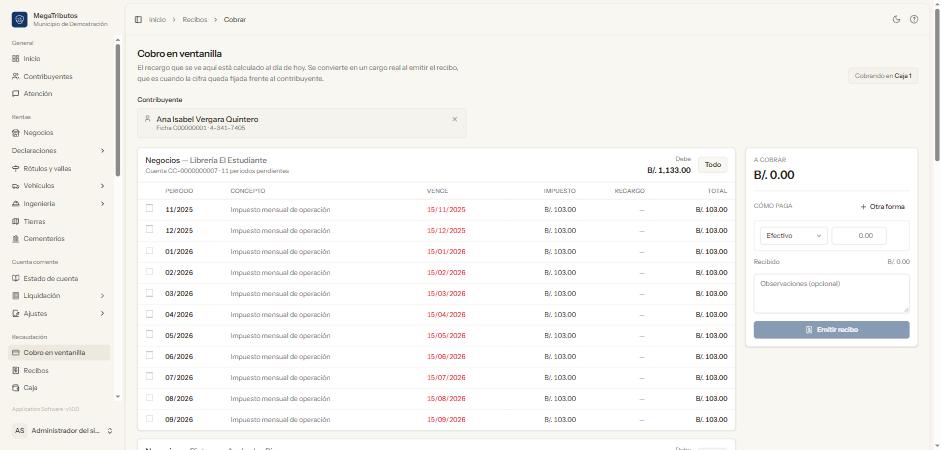Click the Estado de cuenta book icon
The width and height of the screenshot is (941, 450).
coord(16,278)
